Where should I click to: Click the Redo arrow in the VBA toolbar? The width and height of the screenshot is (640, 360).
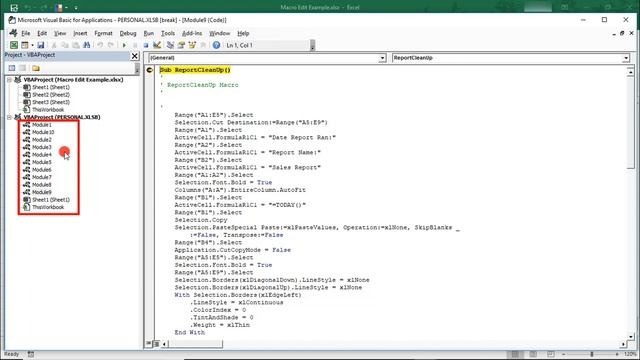111,45
